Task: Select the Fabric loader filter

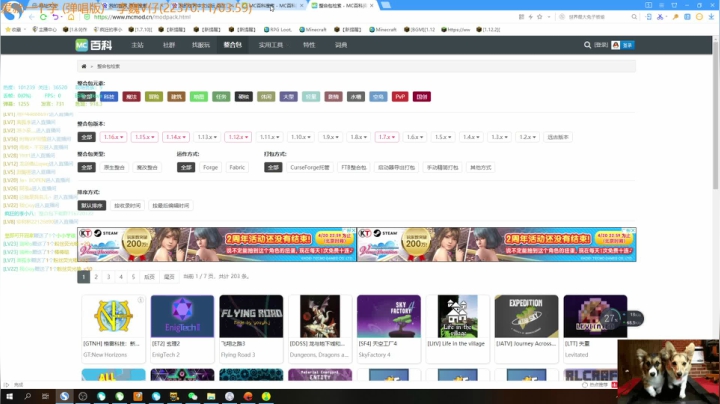Action: point(237,168)
